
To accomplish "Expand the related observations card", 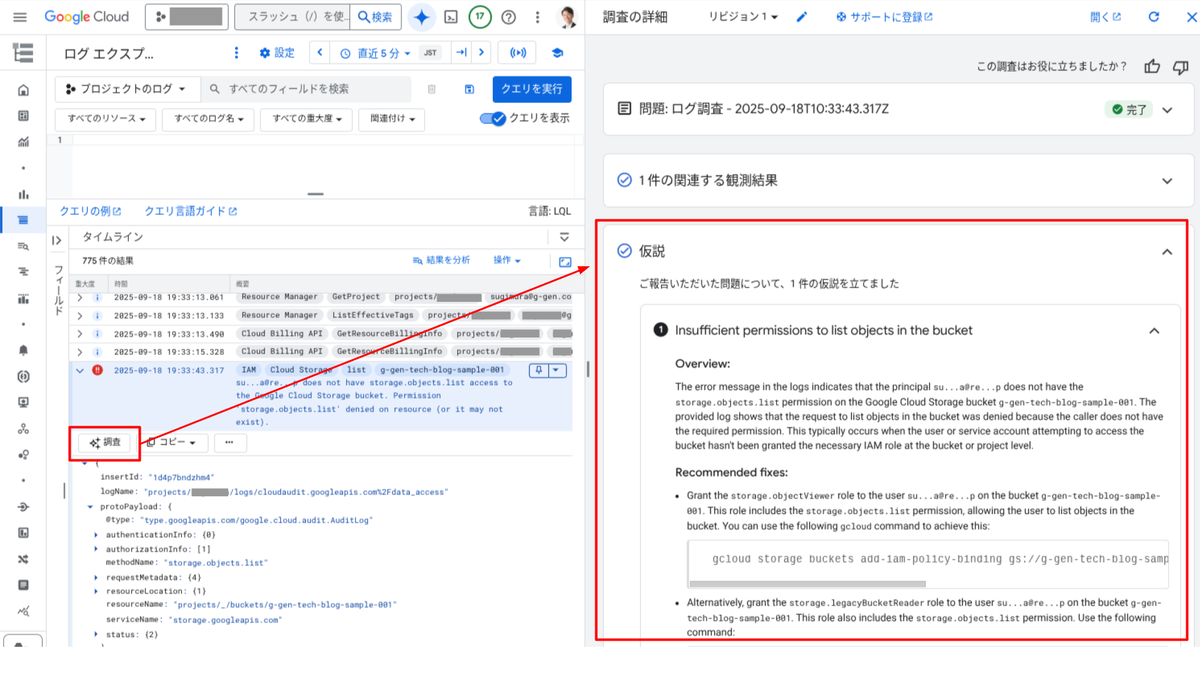I will click(1167, 181).
